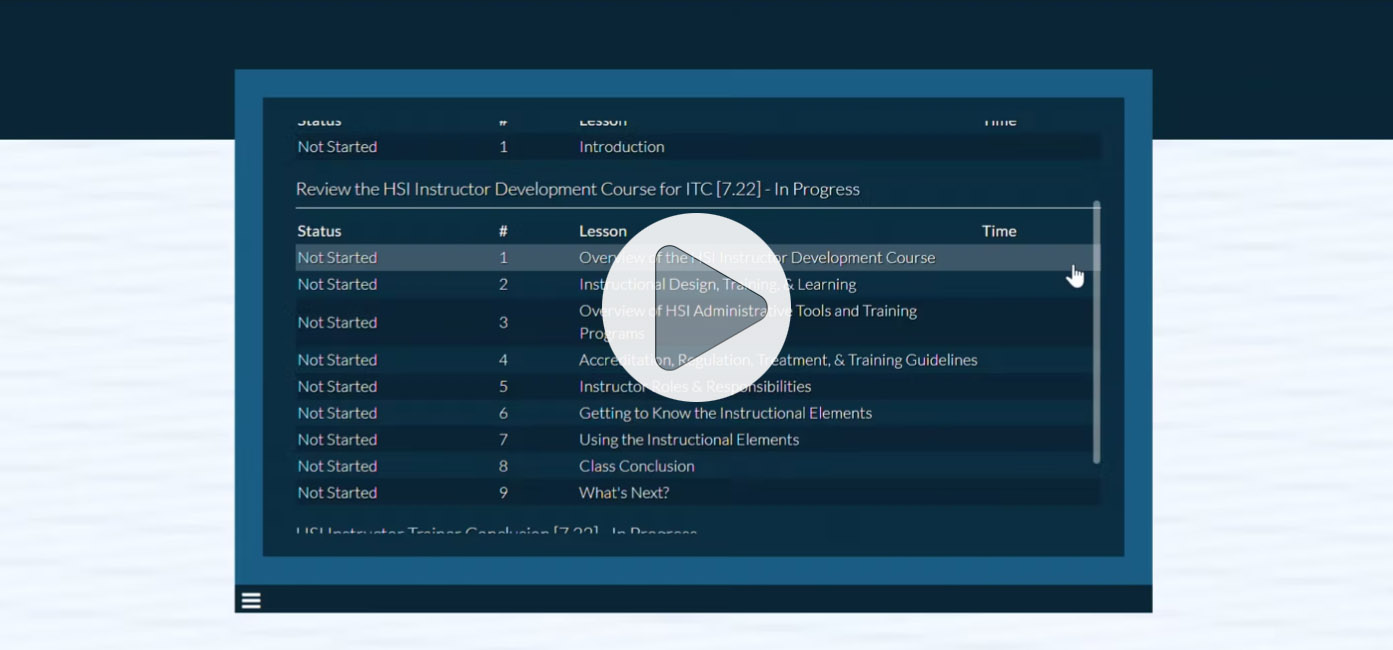Play the video with the center play button
This screenshot has width=1393, height=650.
click(x=696, y=308)
